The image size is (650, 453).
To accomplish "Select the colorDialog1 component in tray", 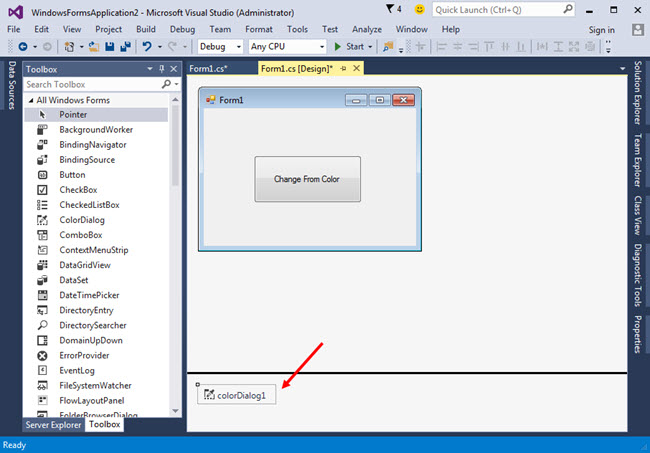I will (236, 395).
